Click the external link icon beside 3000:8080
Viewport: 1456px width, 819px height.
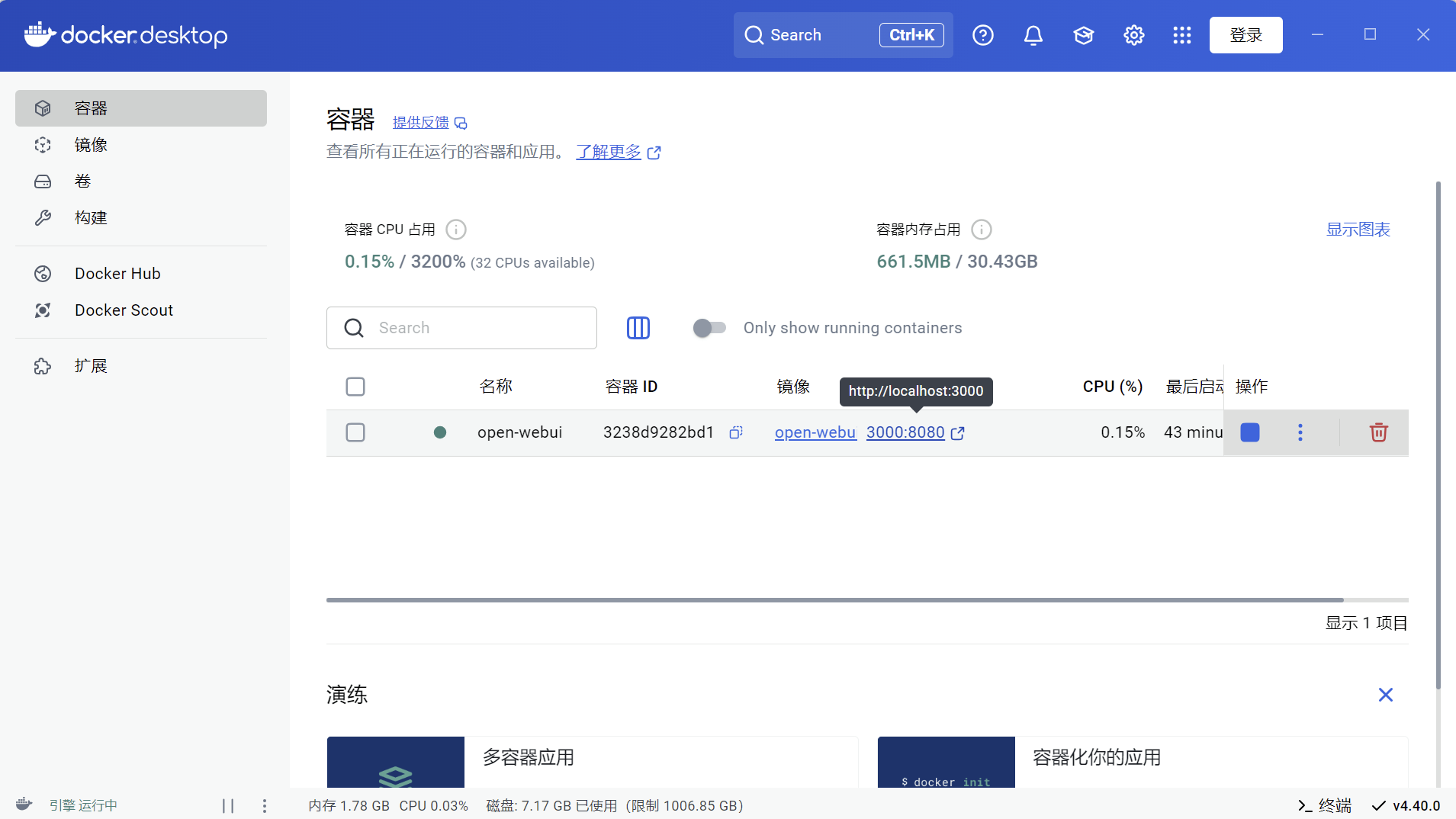click(x=957, y=433)
